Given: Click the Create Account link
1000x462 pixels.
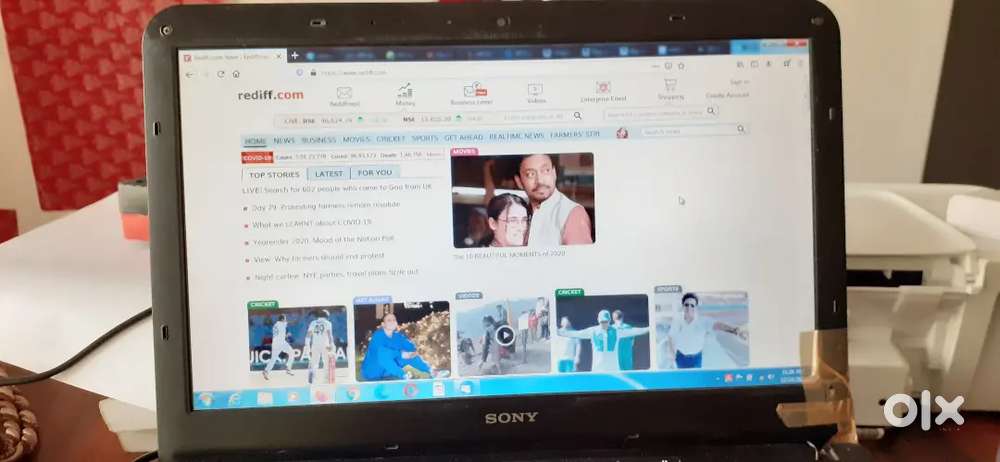Looking at the screenshot, I should coord(727,95).
